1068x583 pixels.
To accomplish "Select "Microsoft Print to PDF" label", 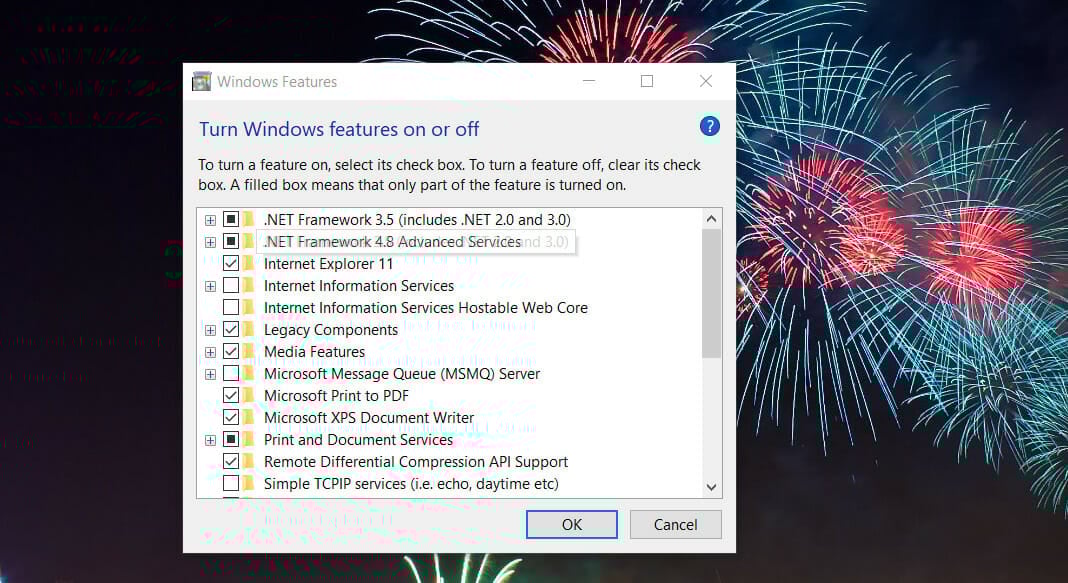I will (336, 395).
